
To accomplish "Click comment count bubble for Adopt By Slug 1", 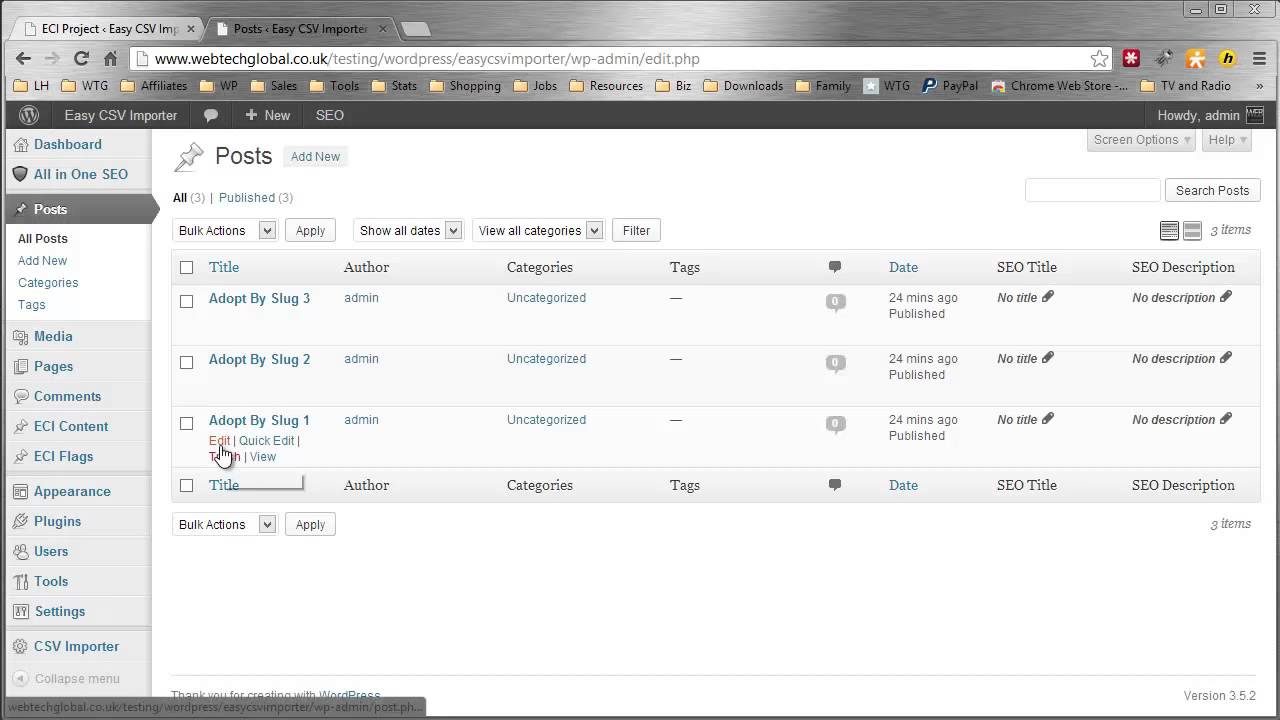I will (835, 424).
